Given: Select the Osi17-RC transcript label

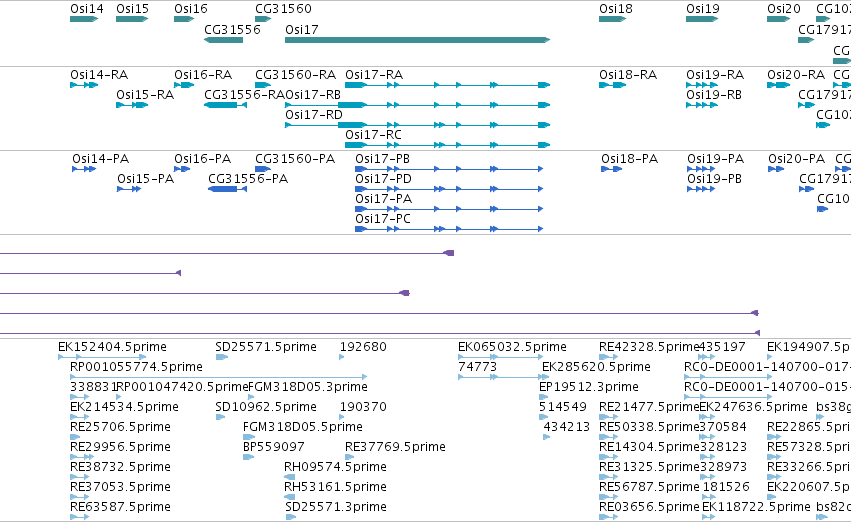Looking at the screenshot, I should click(373, 134).
